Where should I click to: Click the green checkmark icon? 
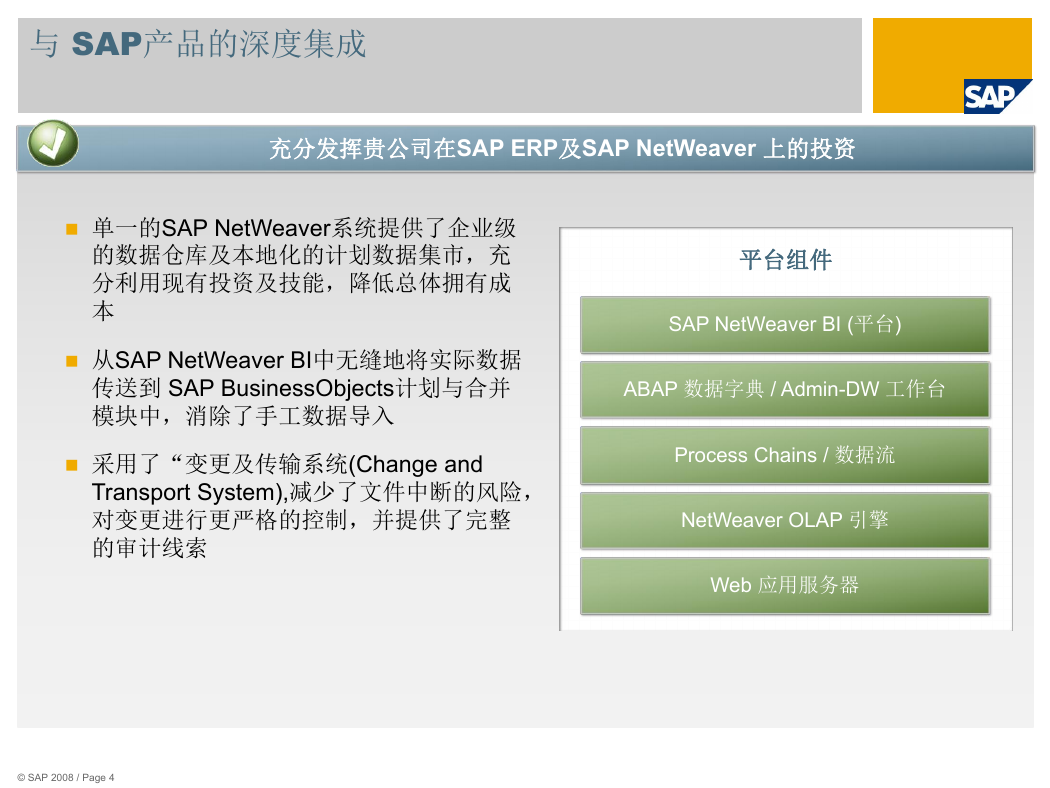pyautogui.click(x=53, y=143)
